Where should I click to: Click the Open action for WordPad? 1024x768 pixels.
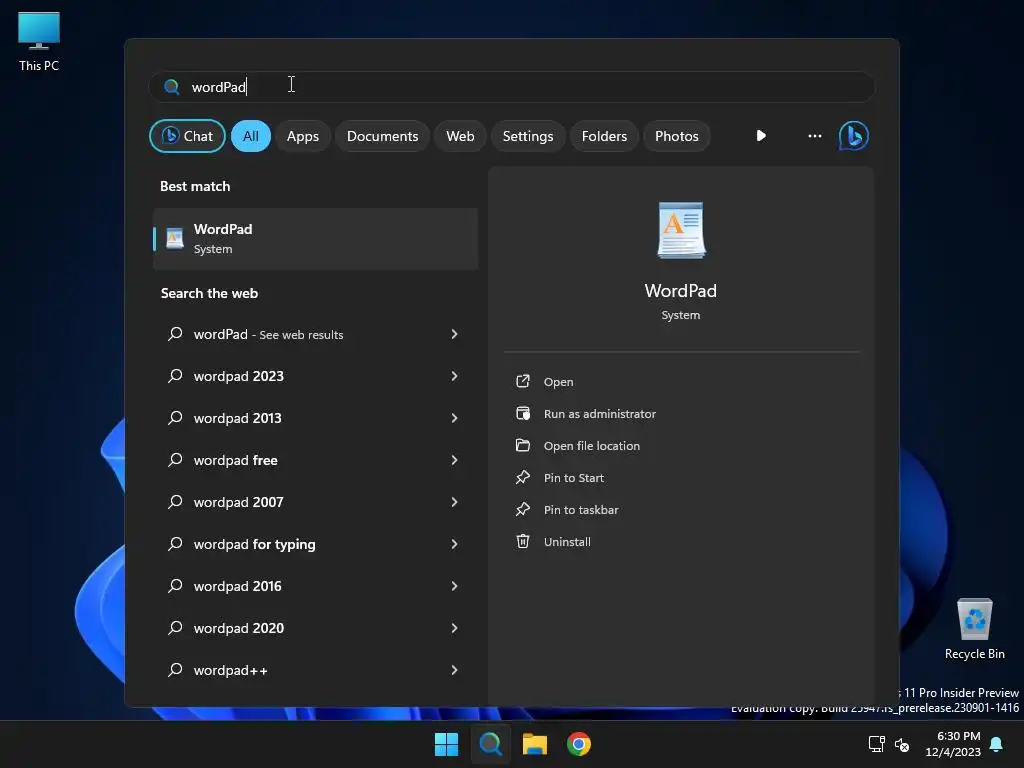coord(558,382)
